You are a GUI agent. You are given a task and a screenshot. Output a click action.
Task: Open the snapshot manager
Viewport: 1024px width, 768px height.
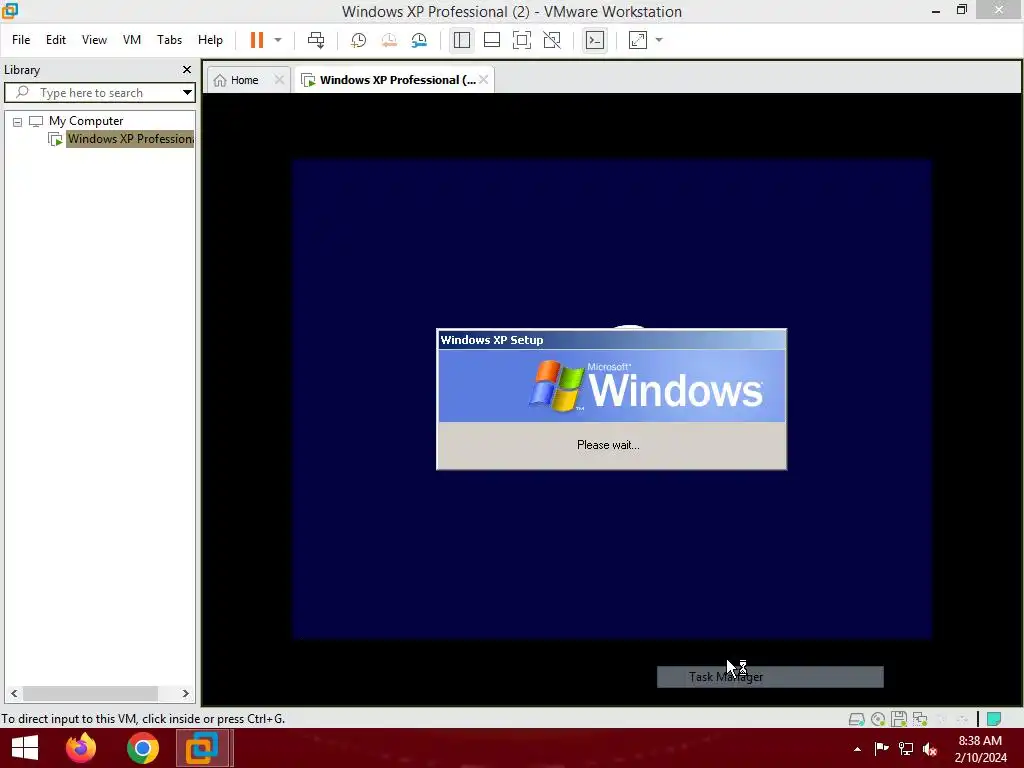pyautogui.click(x=419, y=40)
